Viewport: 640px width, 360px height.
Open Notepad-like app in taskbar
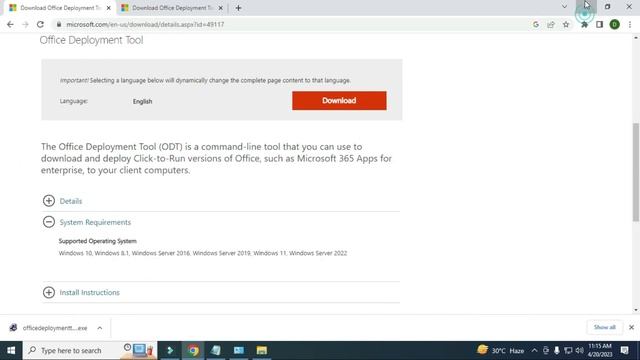[216, 350]
